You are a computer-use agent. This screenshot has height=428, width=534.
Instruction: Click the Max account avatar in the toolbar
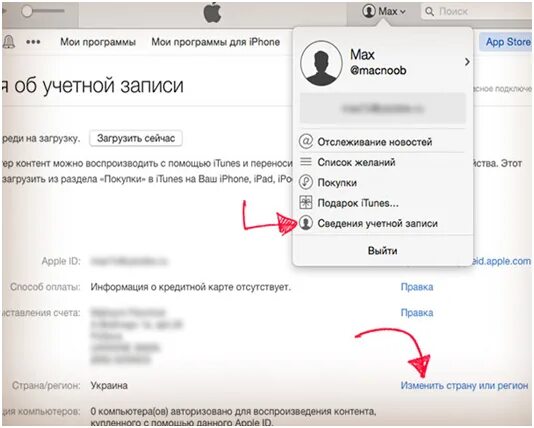[x=368, y=11]
